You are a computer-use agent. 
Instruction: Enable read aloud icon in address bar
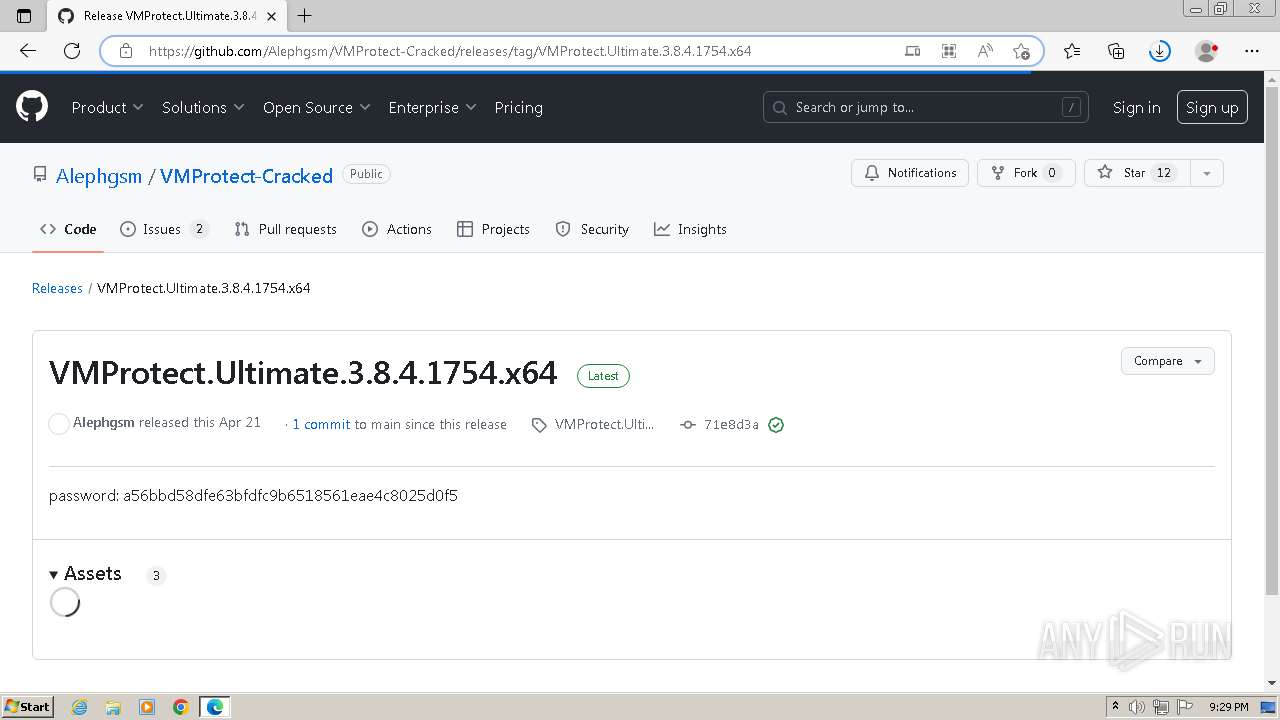[x=985, y=51]
